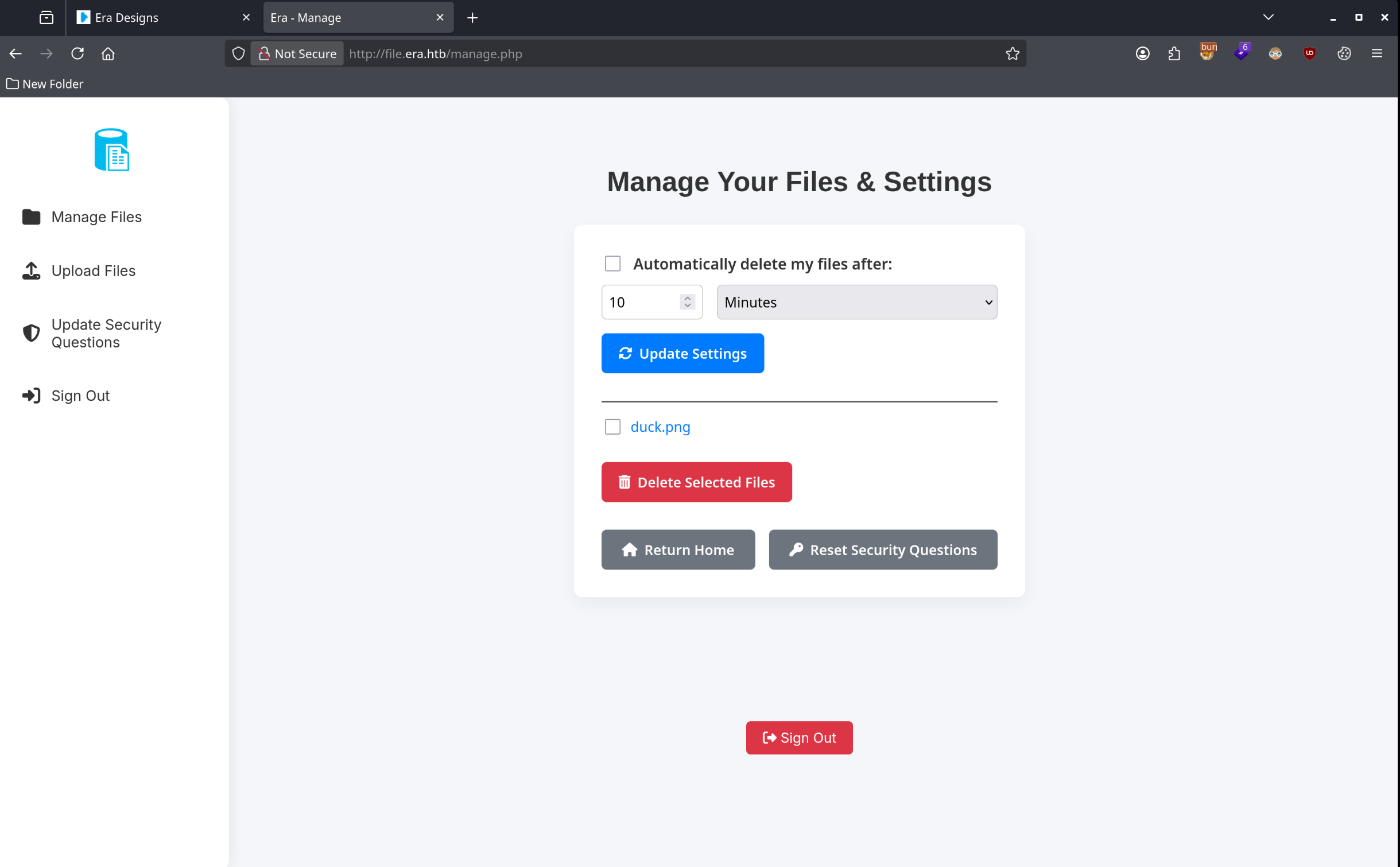The height and width of the screenshot is (867, 1400).
Task: Select the duck.png file checkbox
Action: pos(612,427)
